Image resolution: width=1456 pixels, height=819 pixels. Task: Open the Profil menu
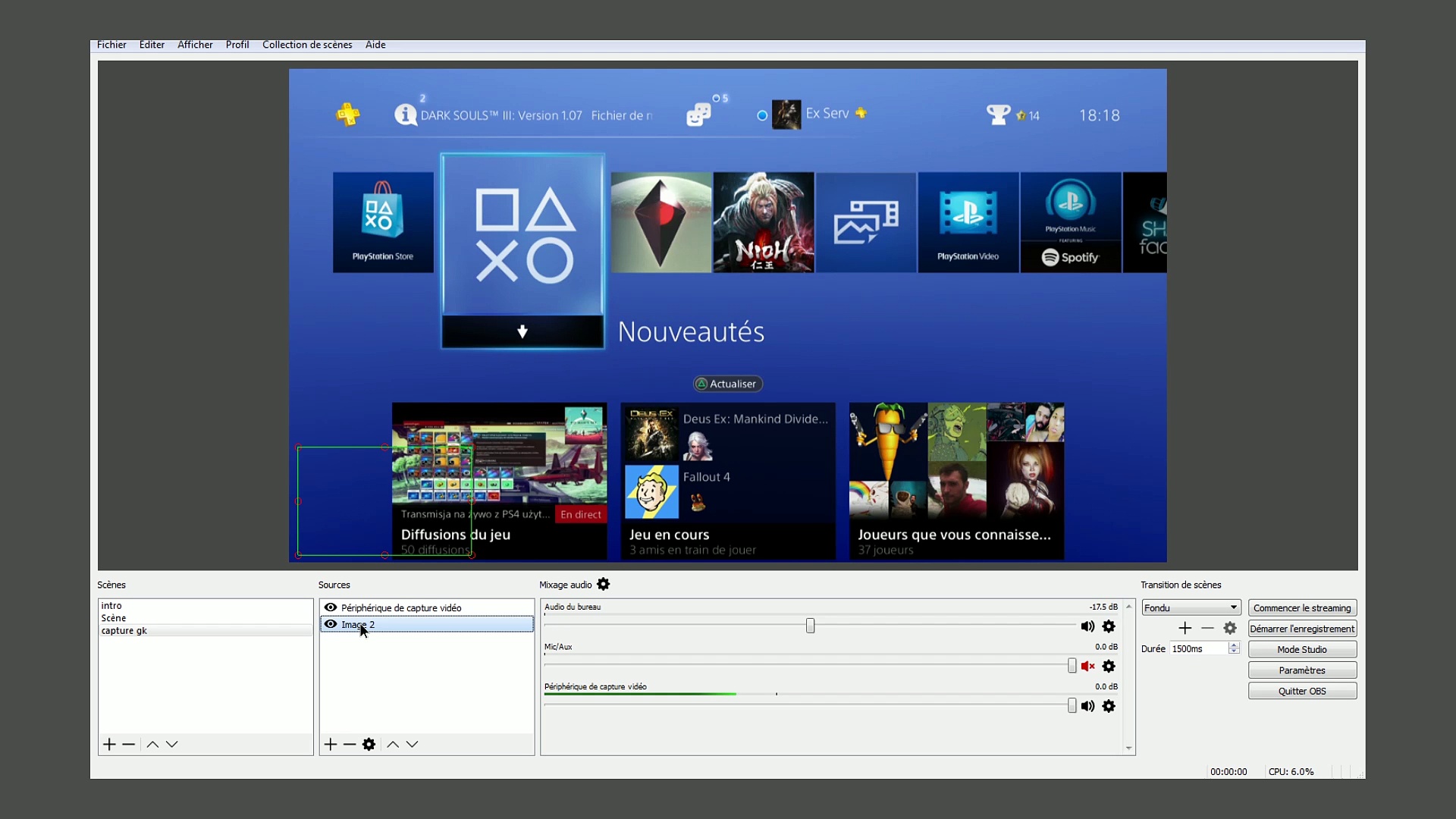click(x=237, y=44)
